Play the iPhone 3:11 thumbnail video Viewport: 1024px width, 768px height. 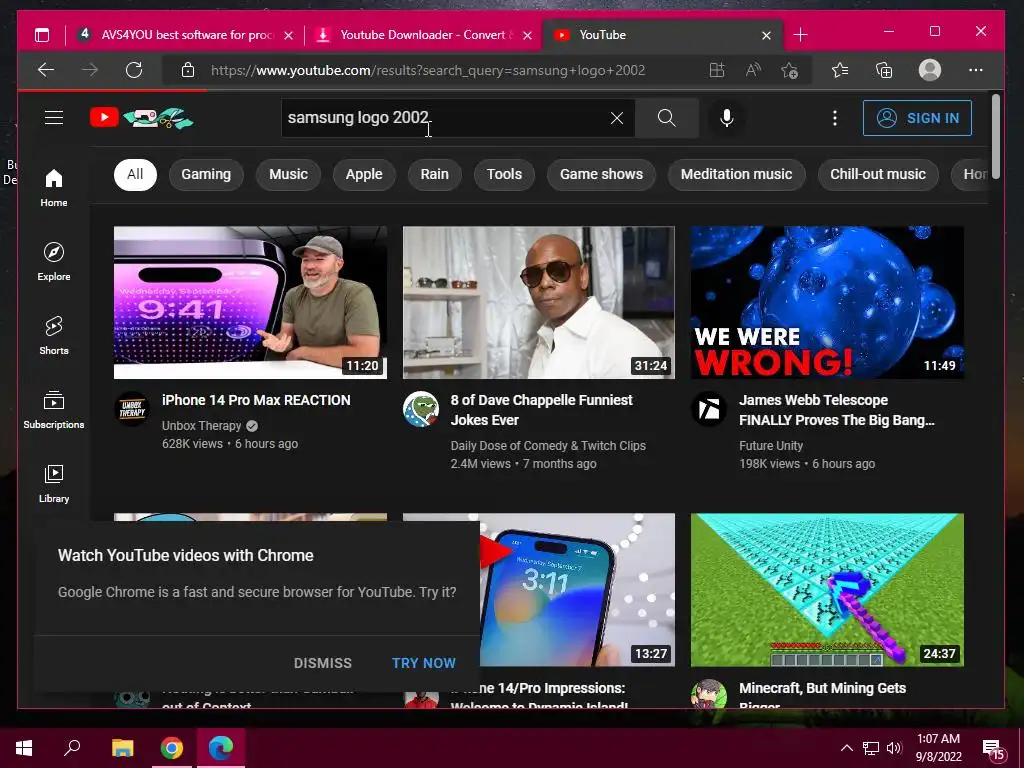577,590
